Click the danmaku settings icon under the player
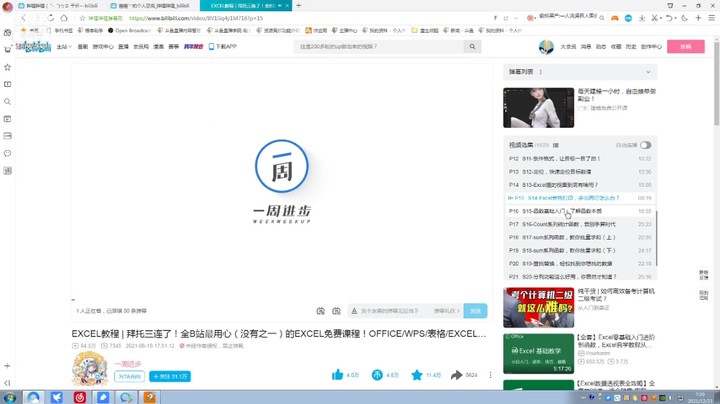 pos(336,311)
